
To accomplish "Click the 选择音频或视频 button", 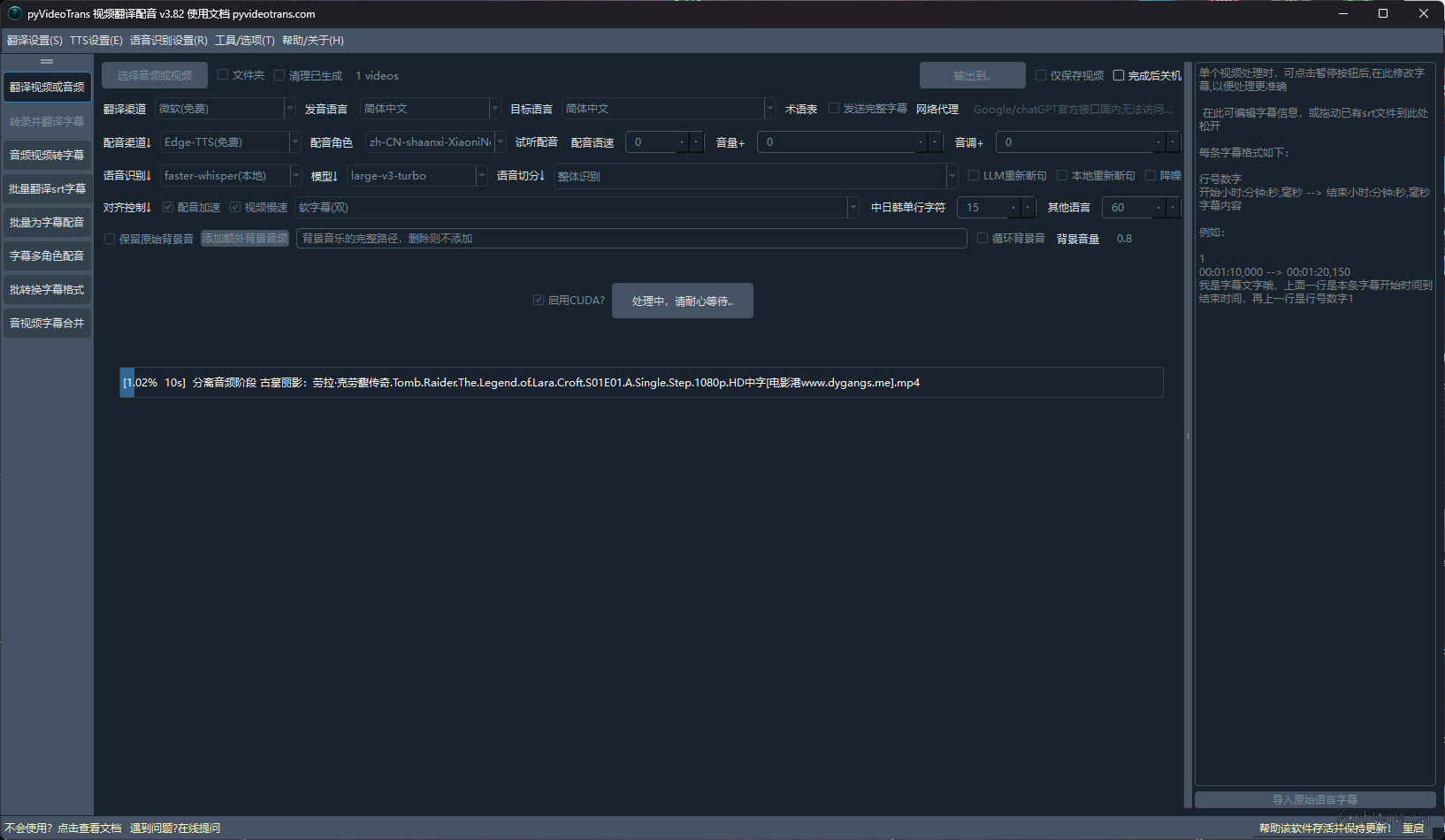I will [155, 75].
